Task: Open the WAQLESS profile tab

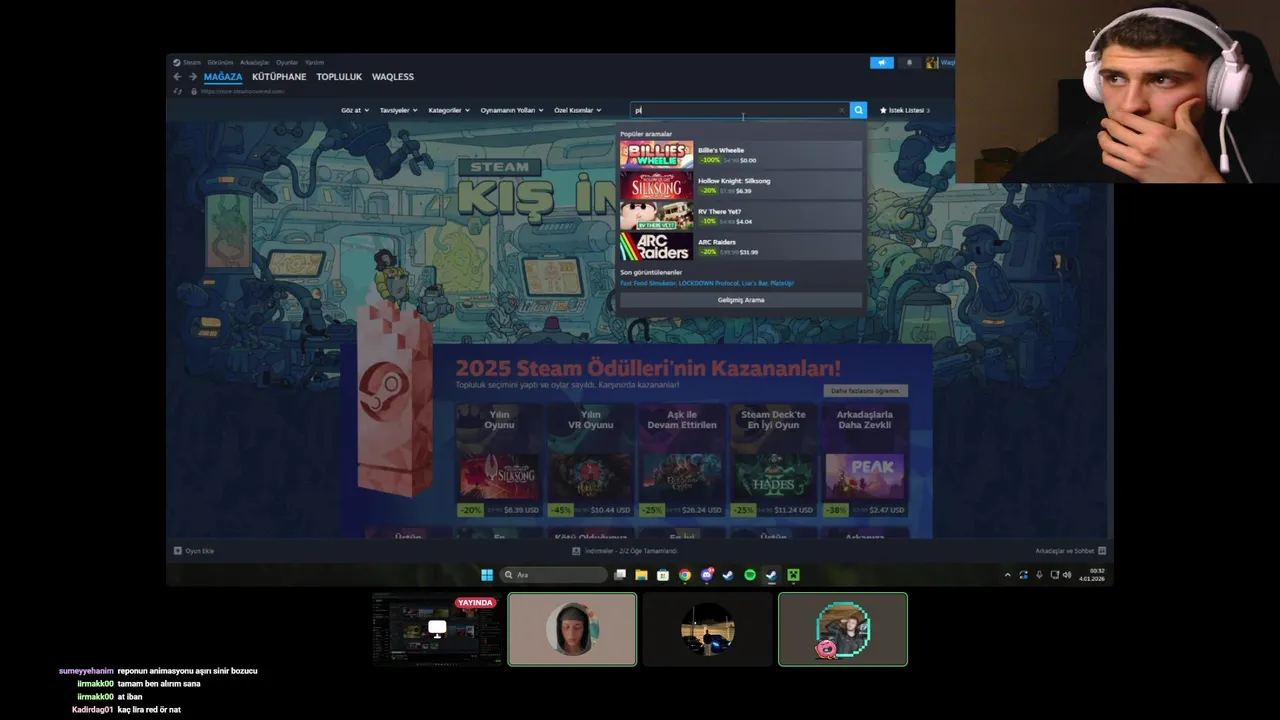Action: pyautogui.click(x=393, y=77)
